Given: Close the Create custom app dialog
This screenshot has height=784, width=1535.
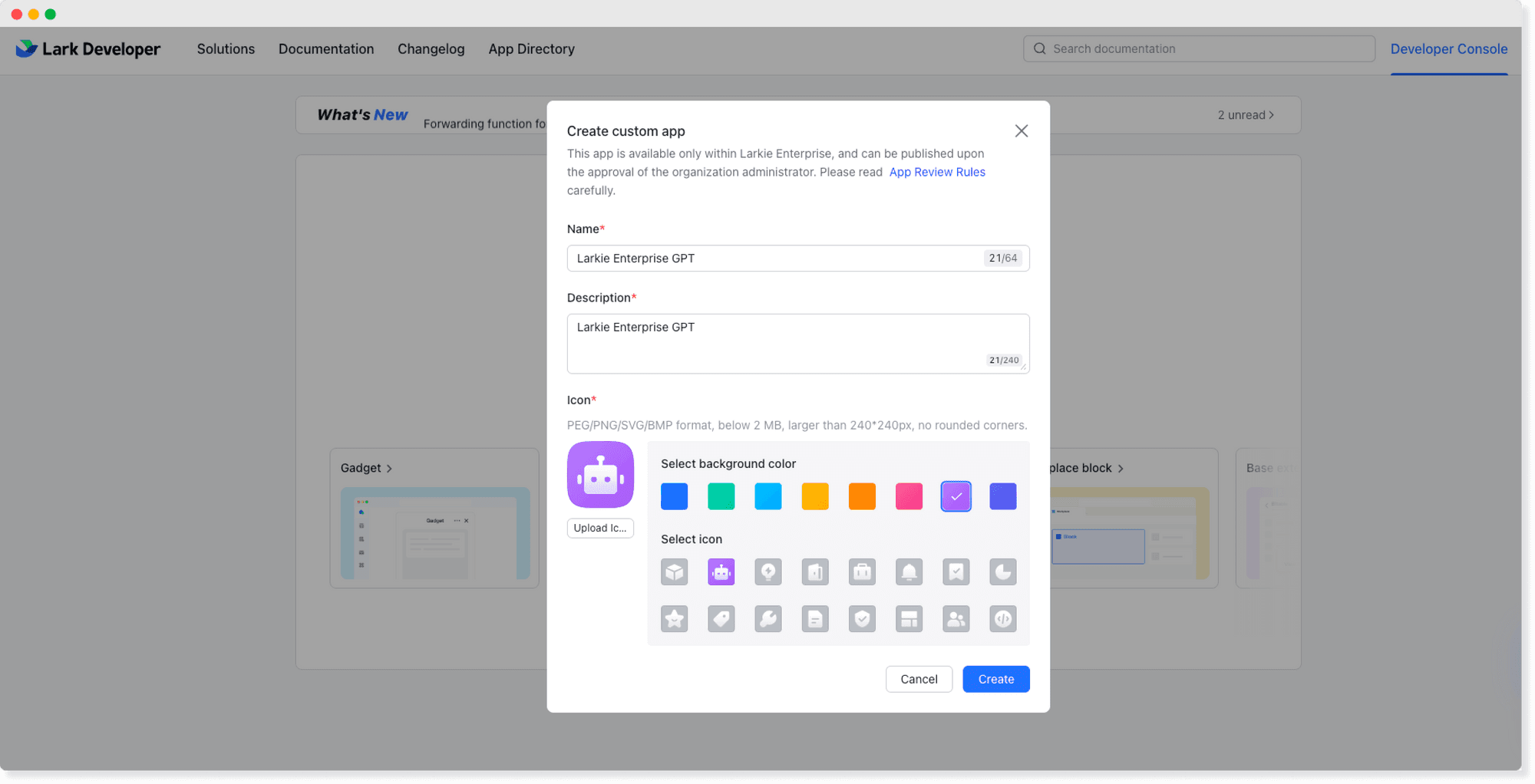Looking at the screenshot, I should point(1021,131).
